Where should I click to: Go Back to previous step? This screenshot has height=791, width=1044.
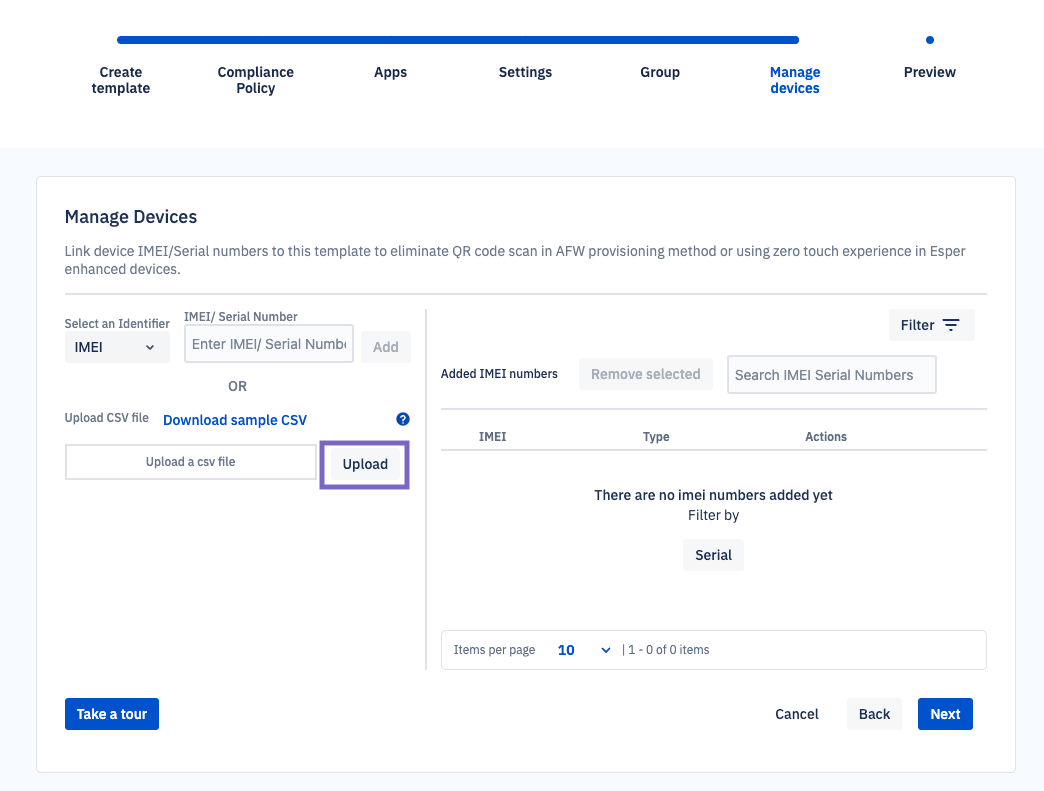tap(874, 714)
